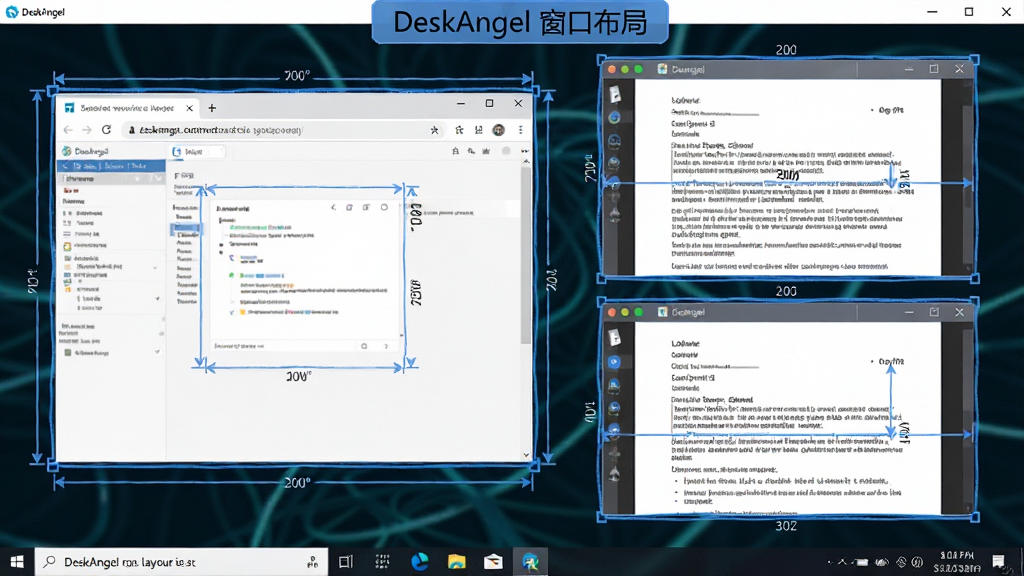Open the browser profile avatar
Image resolution: width=1024 pixels, height=576 pixels.
tap(498, 130)
